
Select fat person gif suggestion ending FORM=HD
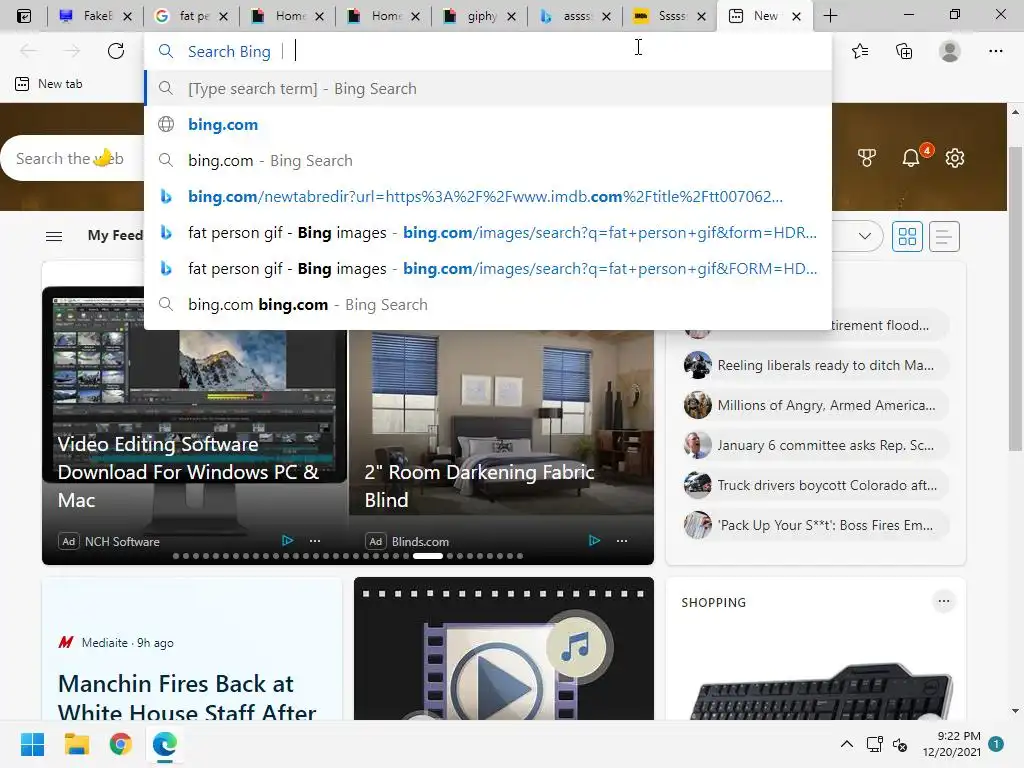[488, 268]
